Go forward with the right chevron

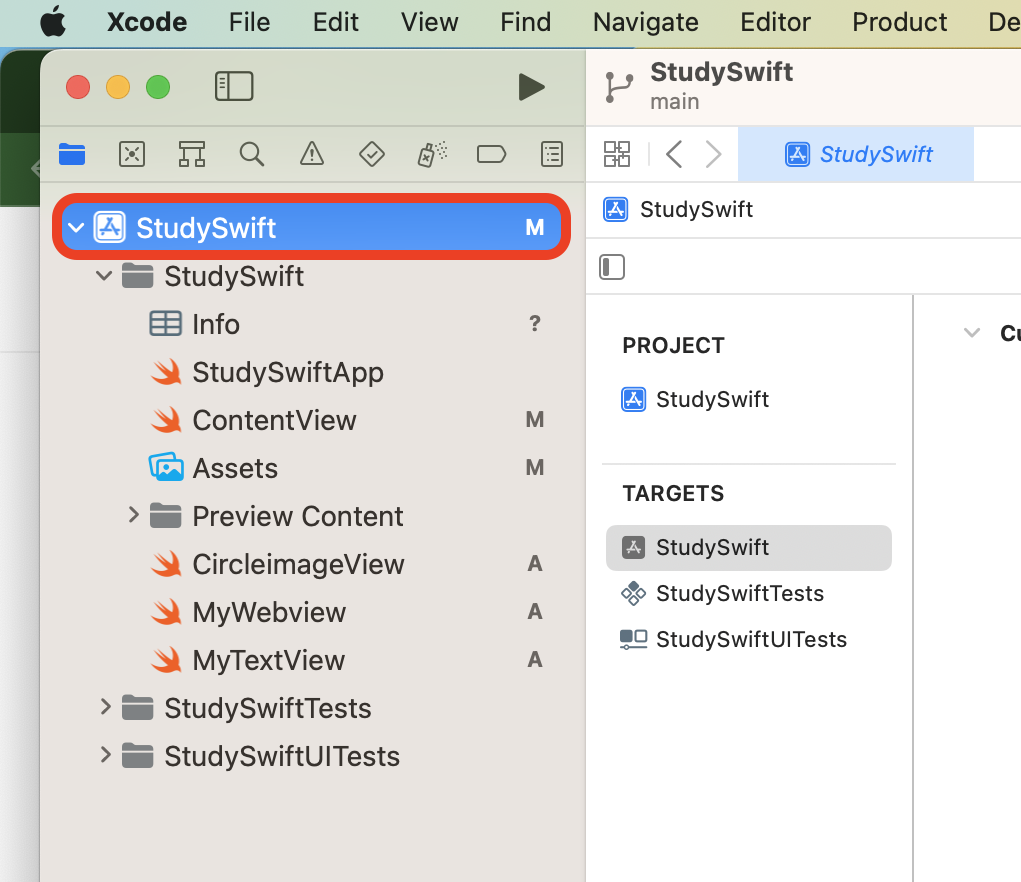pos(714,154)
